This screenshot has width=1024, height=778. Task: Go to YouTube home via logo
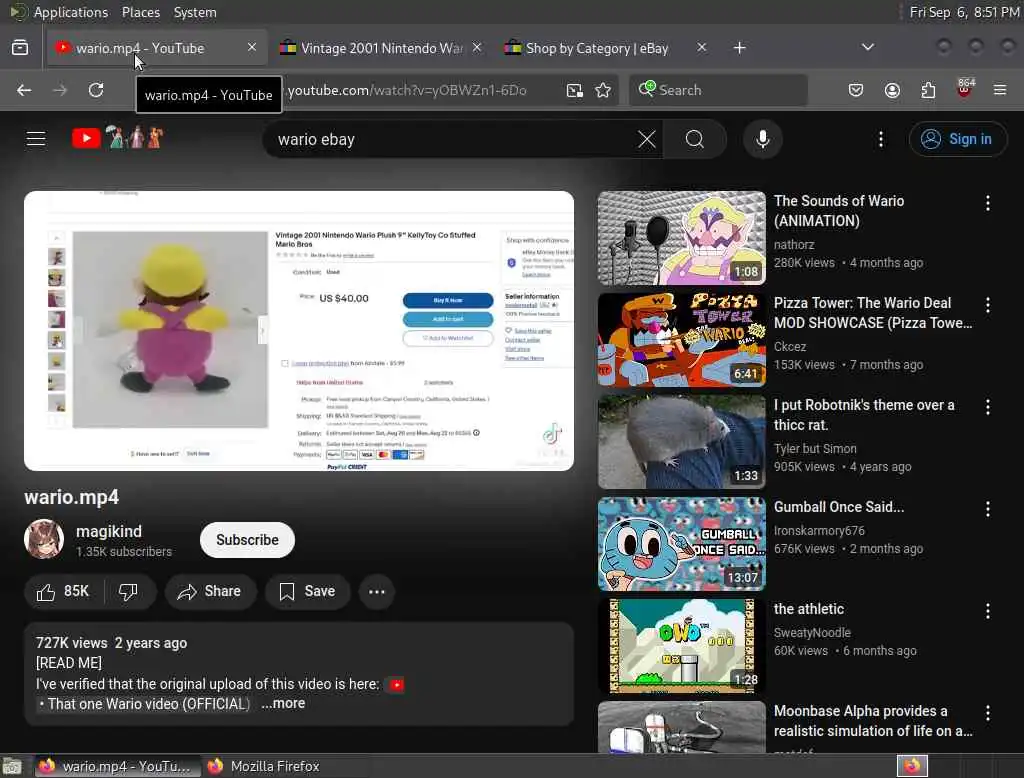point(118,138)
